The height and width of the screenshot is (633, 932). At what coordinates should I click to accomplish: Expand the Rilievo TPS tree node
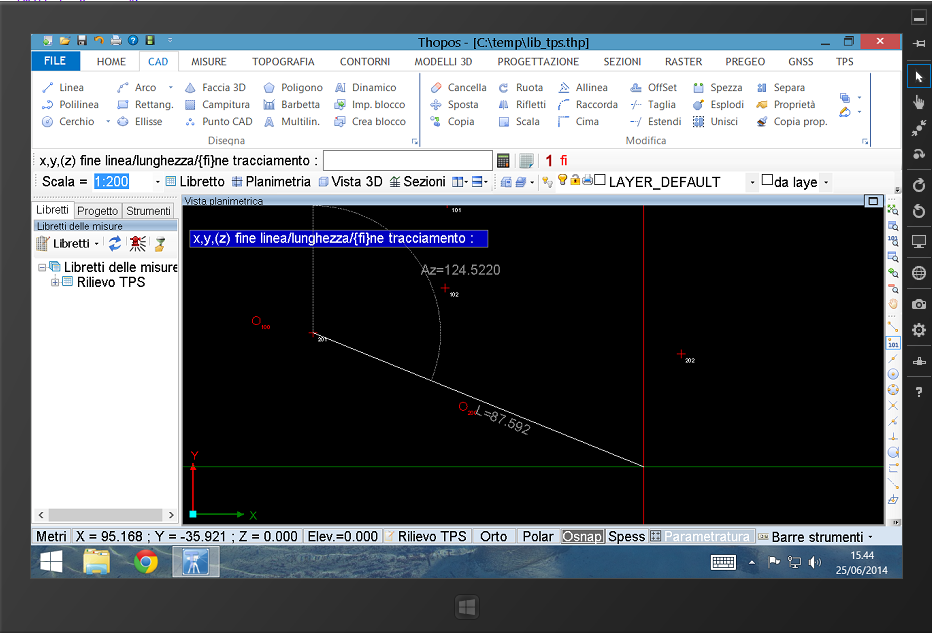coord(55,282)
